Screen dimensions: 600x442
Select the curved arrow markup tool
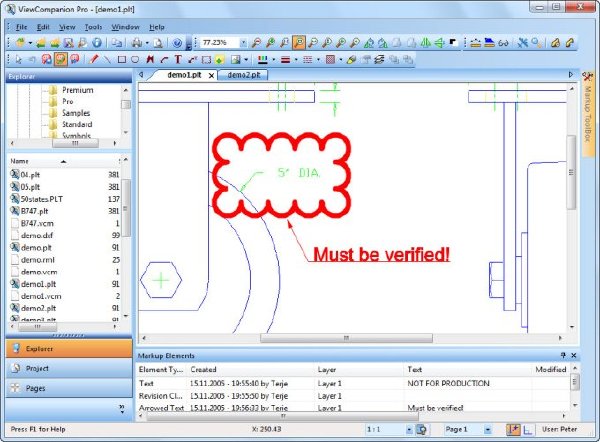tap(164, 60)
